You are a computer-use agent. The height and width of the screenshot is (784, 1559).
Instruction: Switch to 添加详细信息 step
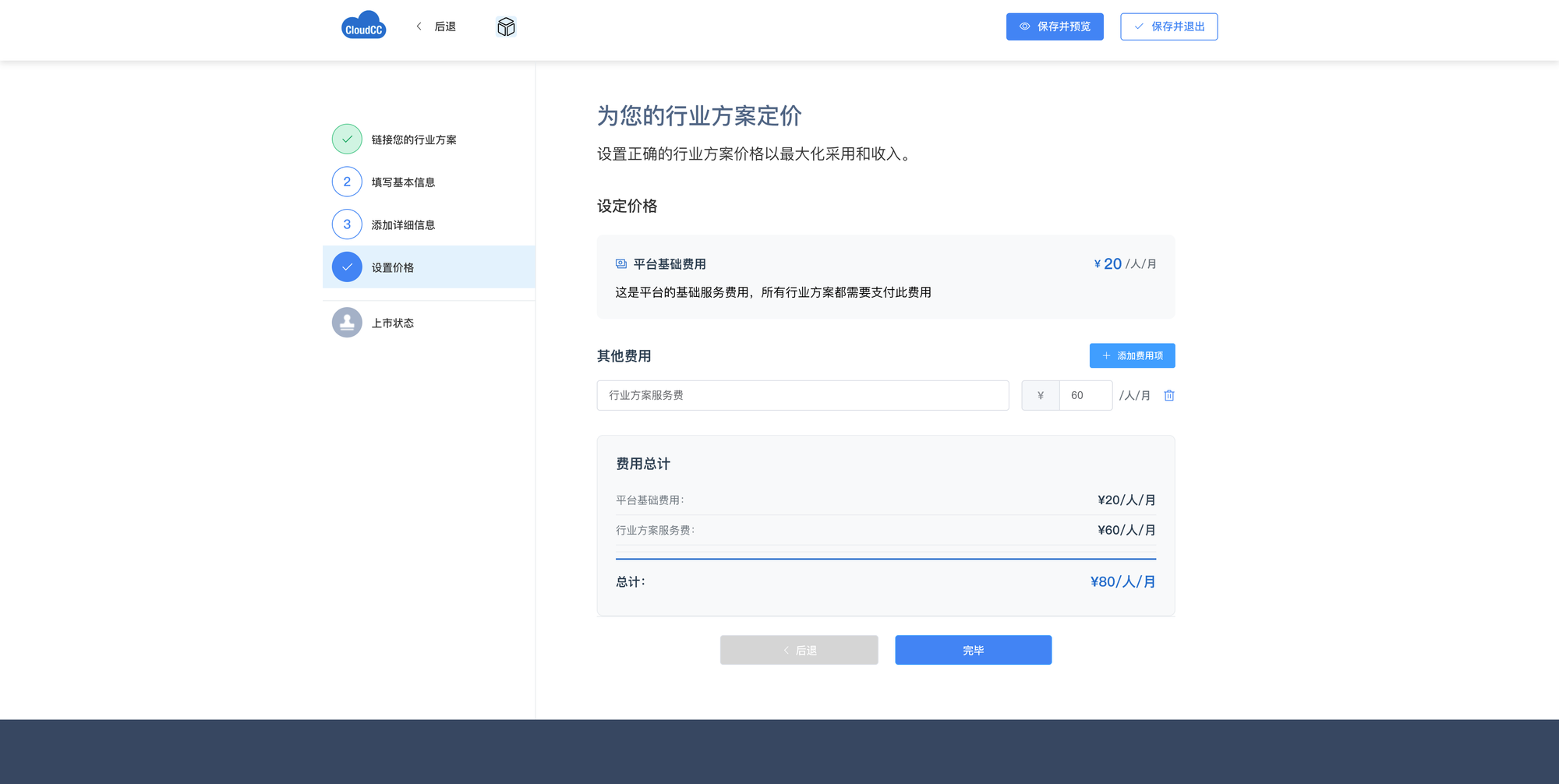click(x=403, y=225)
